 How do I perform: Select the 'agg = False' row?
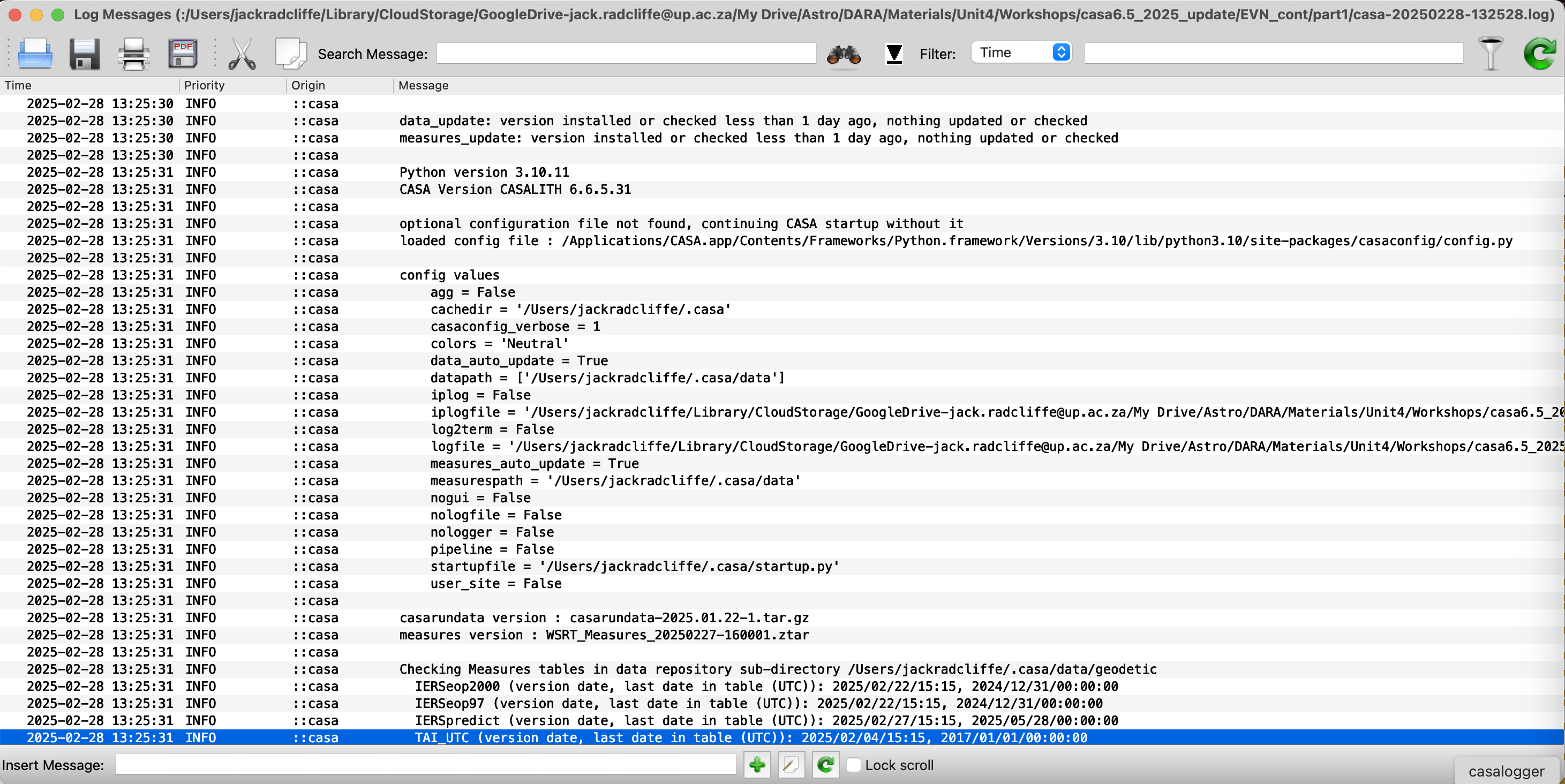pyautogui.click(x=782, y=292)
